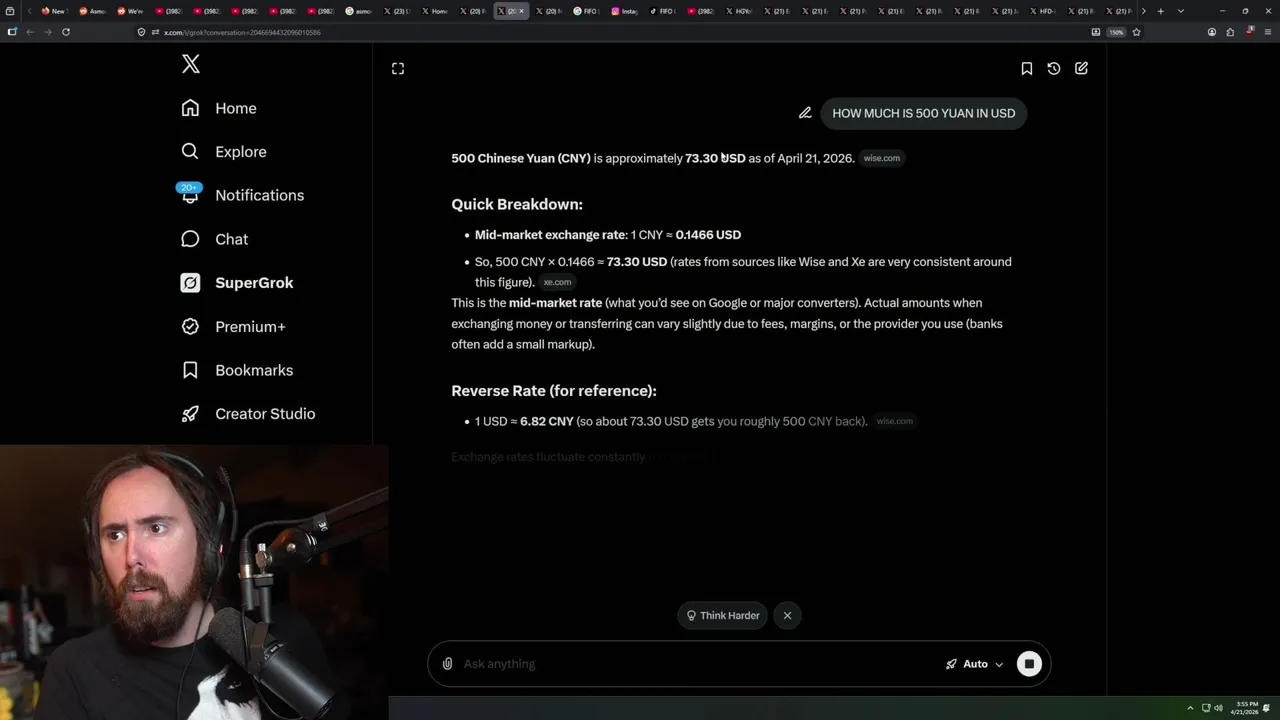The image size is (1280, 720).
Task: Close the active Grok tab
Action: coord(521,11)
